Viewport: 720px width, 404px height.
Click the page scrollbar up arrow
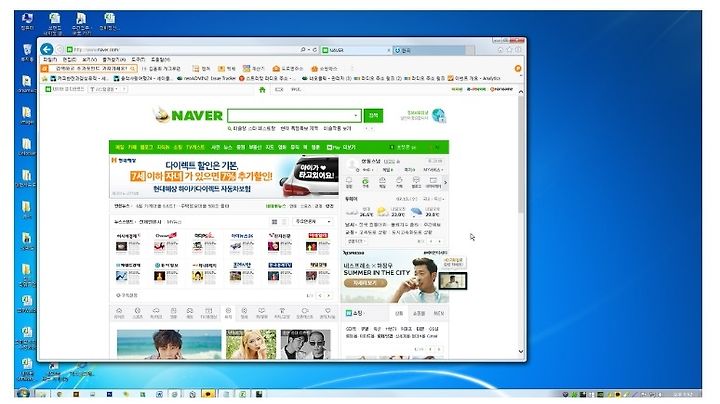(x=521, y=92)
